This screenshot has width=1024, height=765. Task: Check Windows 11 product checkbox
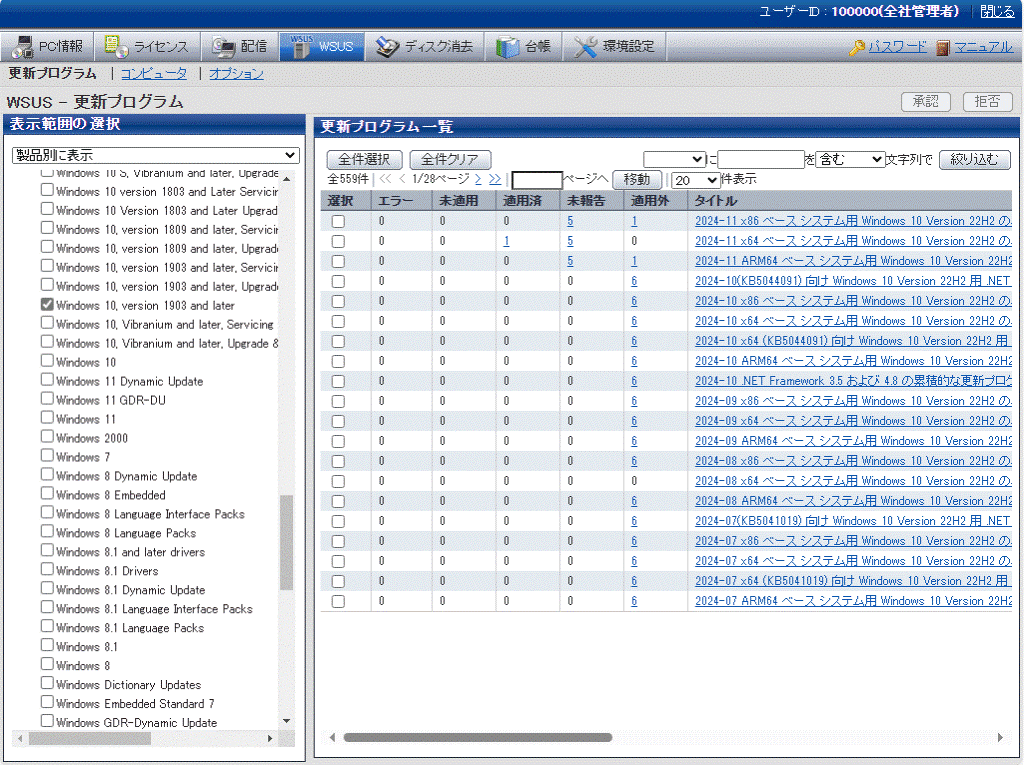47,417
